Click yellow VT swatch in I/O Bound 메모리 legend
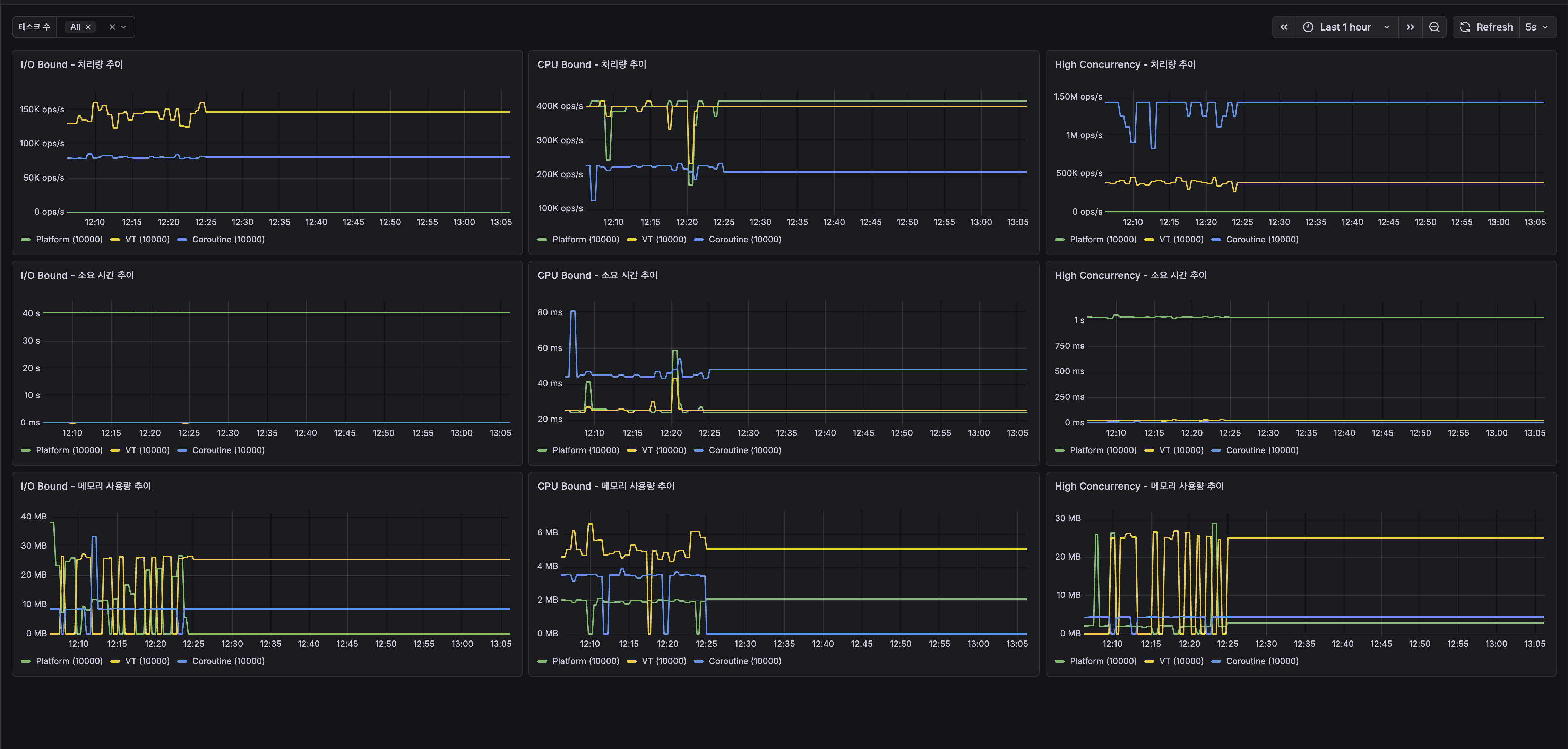 [115, 661]
